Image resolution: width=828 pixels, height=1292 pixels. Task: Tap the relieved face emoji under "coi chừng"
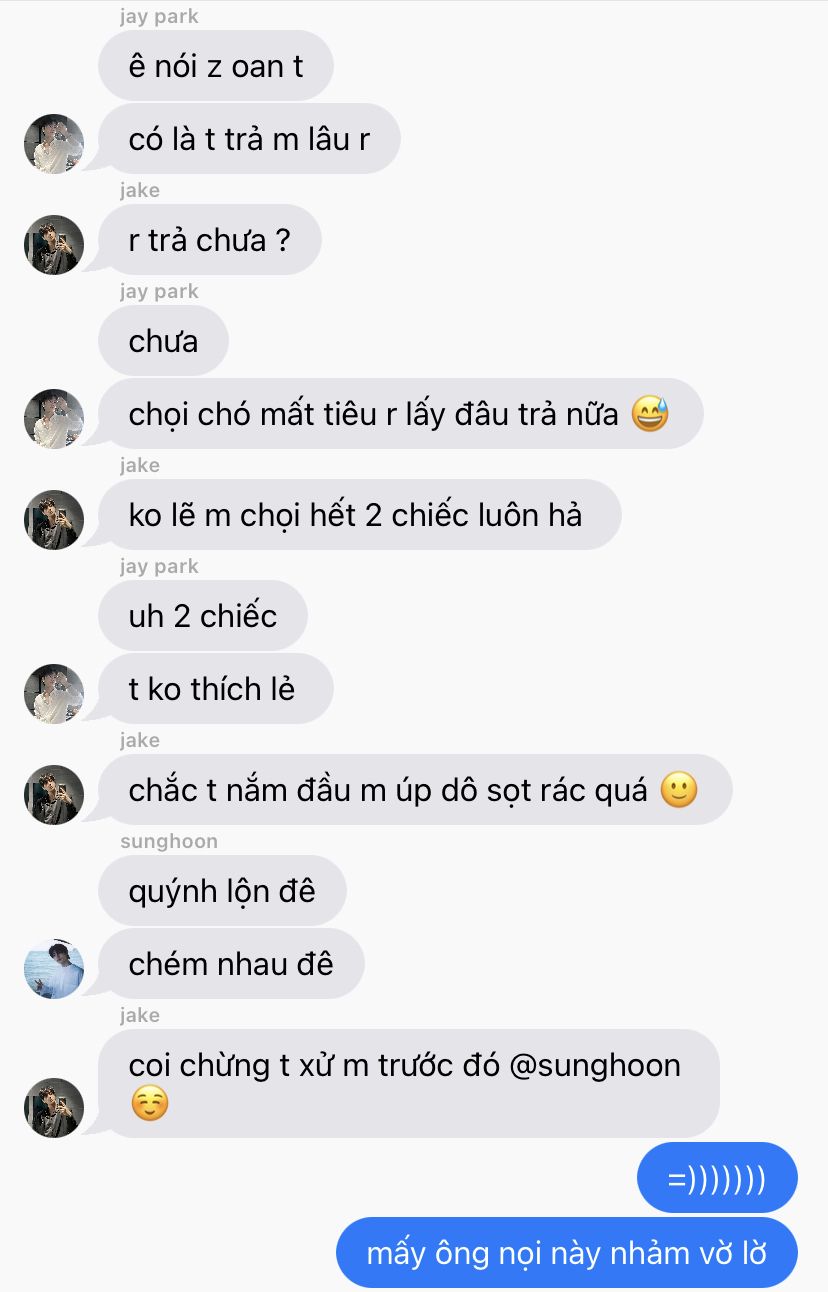click(150, 1104)
